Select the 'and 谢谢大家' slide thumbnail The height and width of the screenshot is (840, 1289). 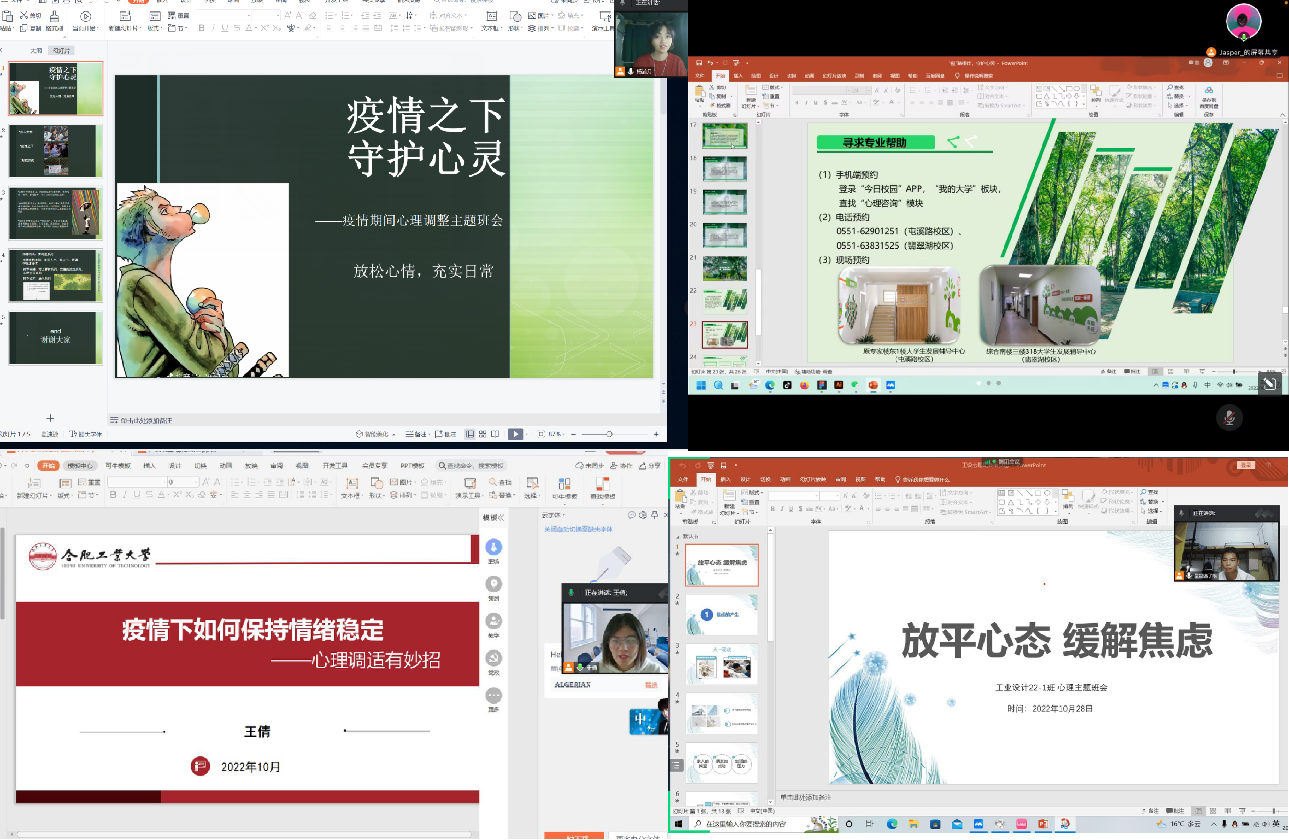(x=56, y=338)
